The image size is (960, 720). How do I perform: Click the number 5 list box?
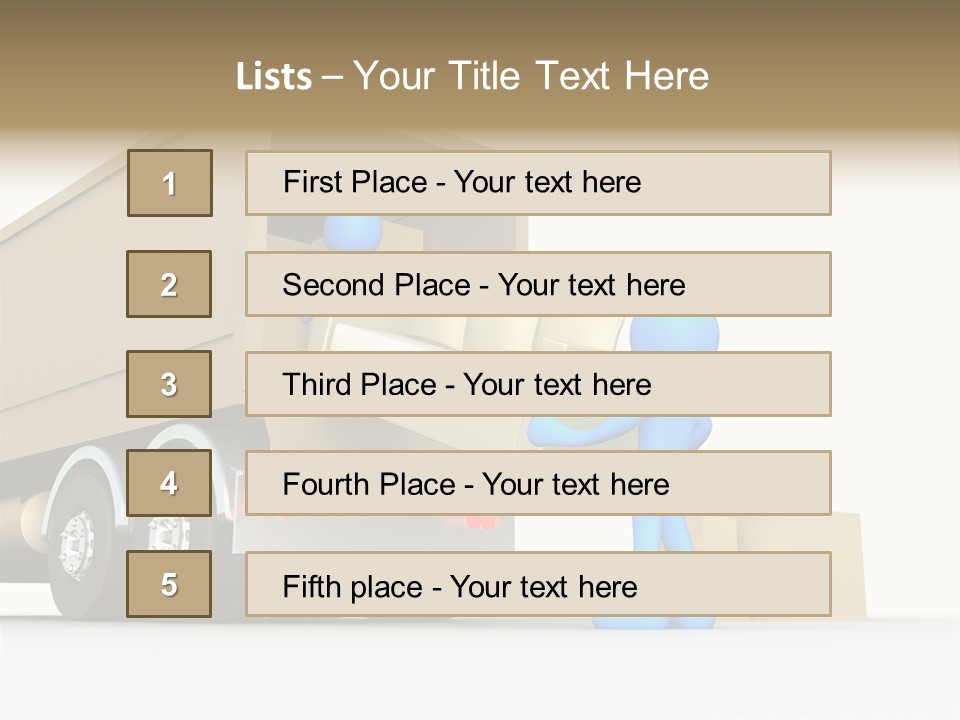pyautogui.click(x=169, y=584)
